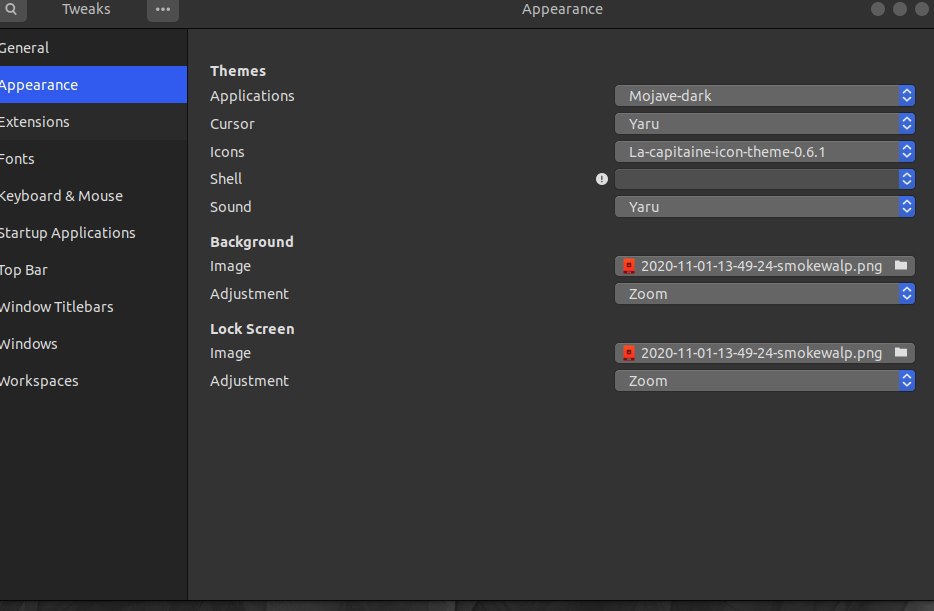Select Windows in the sidebar

point(94,344)
